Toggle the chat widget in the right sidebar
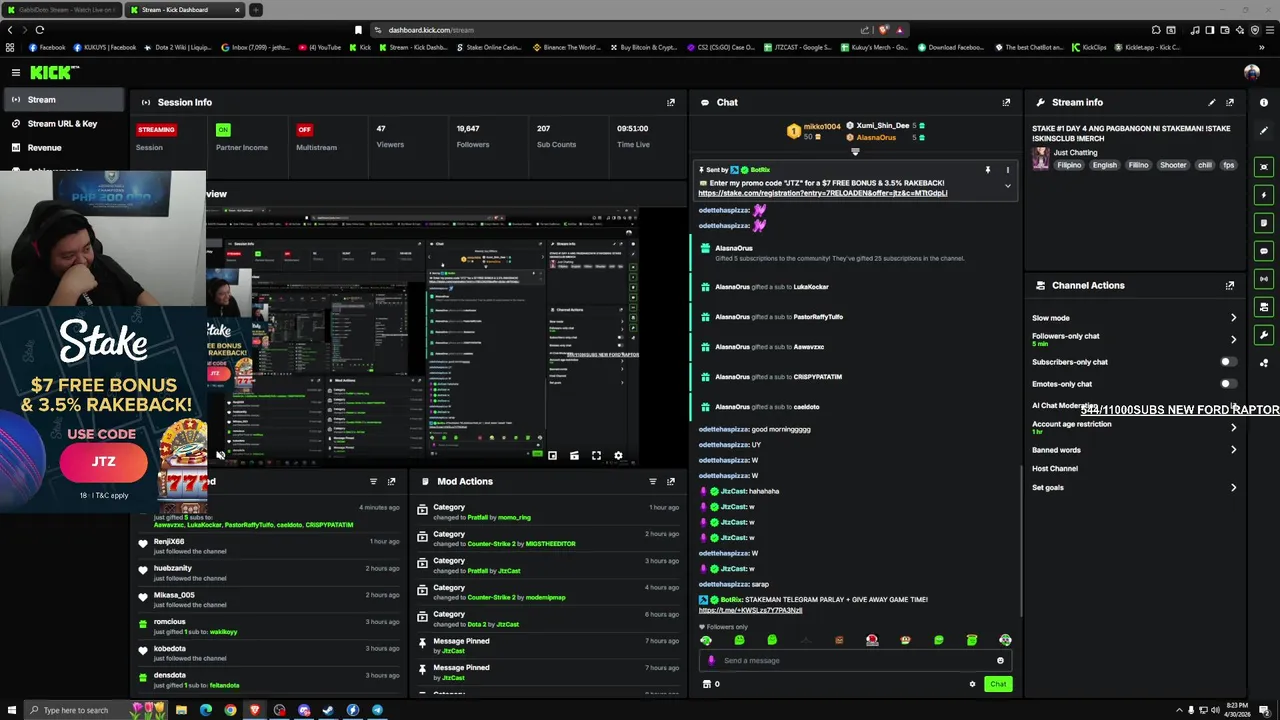The height and width of the screenshot is (720, 1280). pos(1264,251)
